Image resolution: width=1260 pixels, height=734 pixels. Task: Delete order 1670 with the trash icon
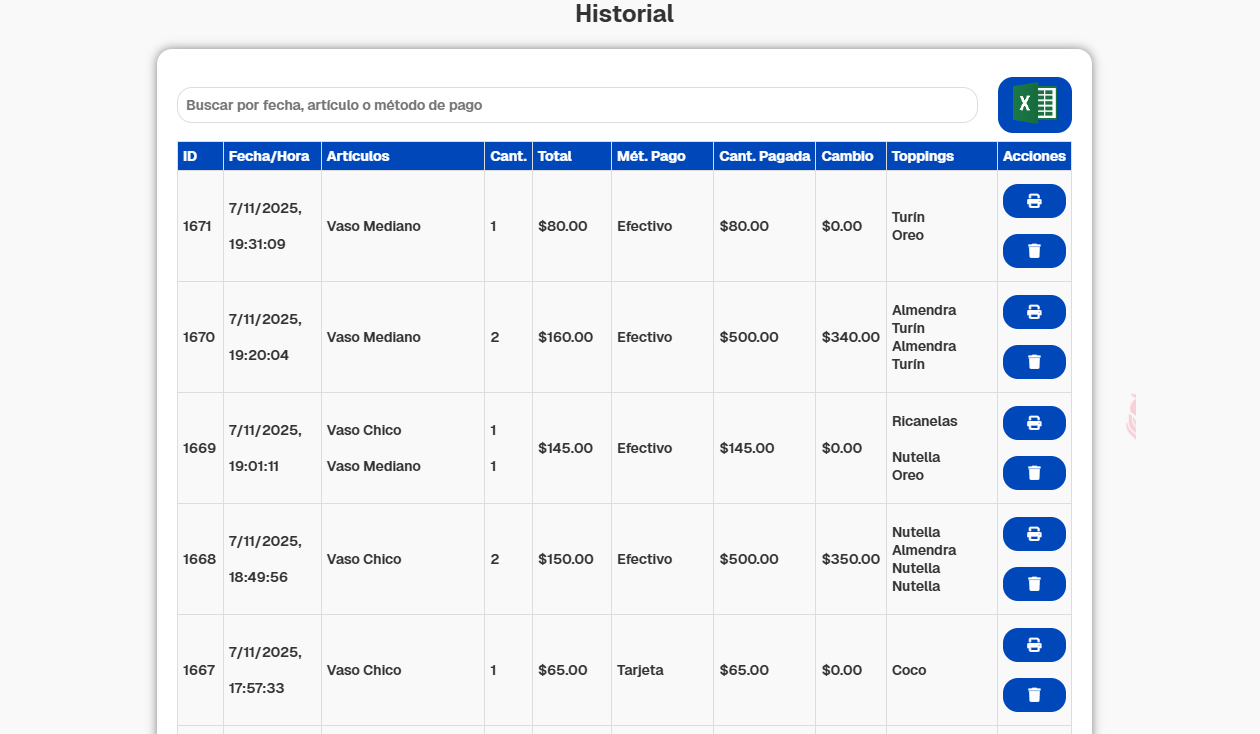pyautogui.click(x=1033, y=362)
